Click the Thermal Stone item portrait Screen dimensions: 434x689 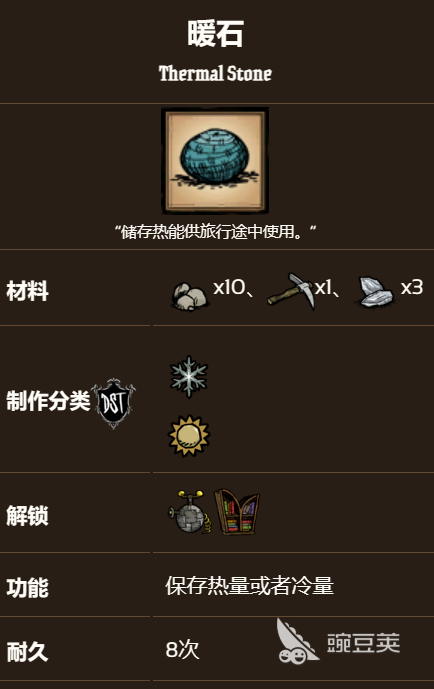click(215, 160)
